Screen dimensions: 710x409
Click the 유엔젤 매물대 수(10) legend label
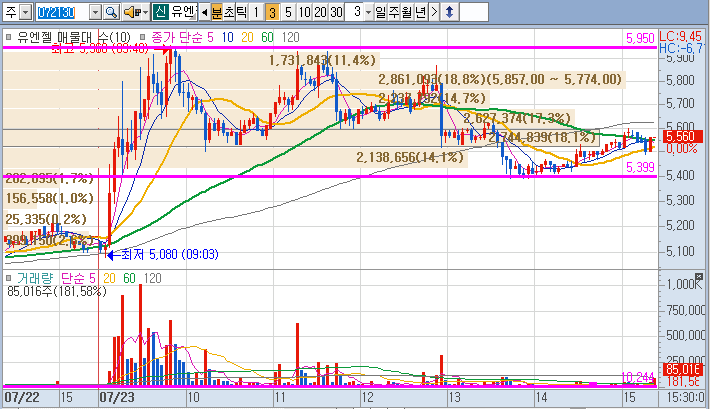click(x=74, y=37)
